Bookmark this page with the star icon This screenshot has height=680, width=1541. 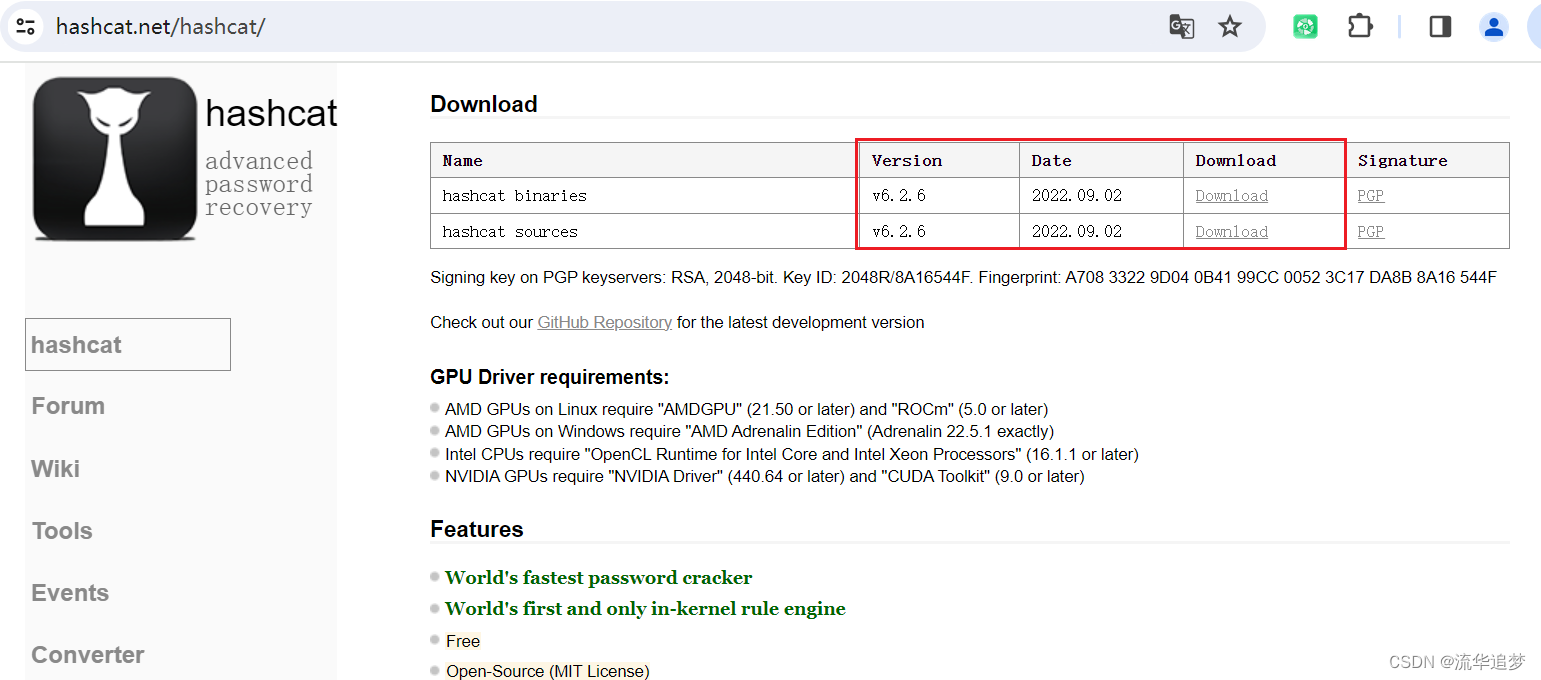pos(1230,27)
